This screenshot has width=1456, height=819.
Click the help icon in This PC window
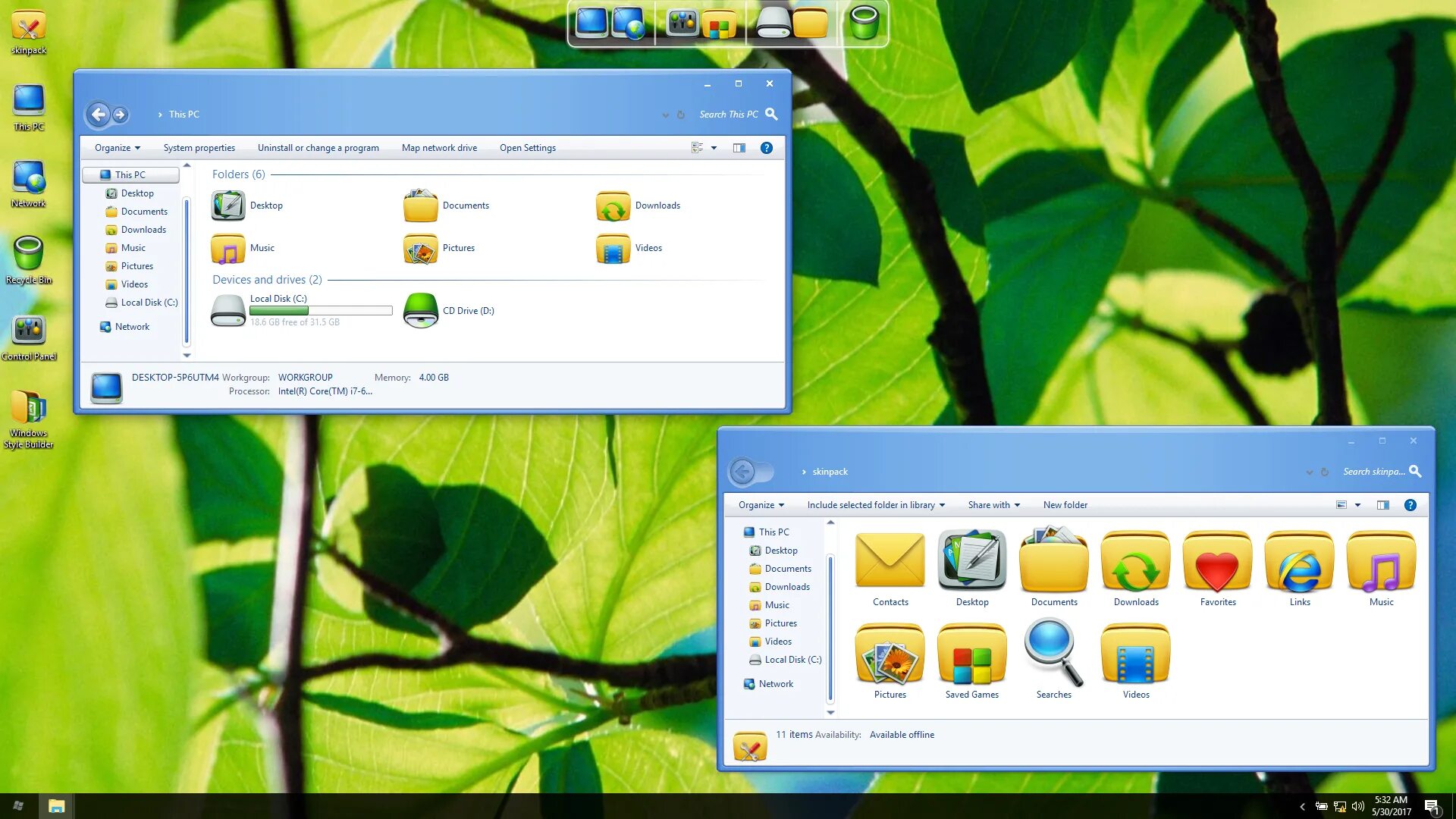[767, 148]
